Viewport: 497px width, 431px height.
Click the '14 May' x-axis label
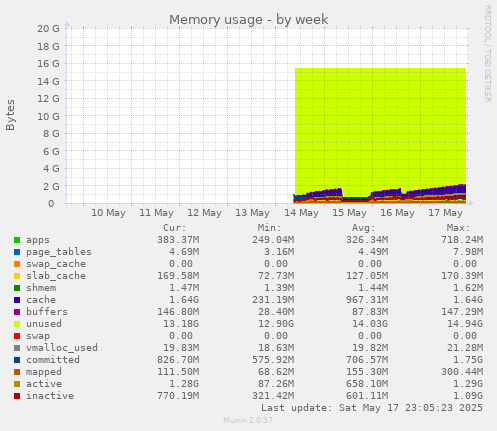[301, 213]
